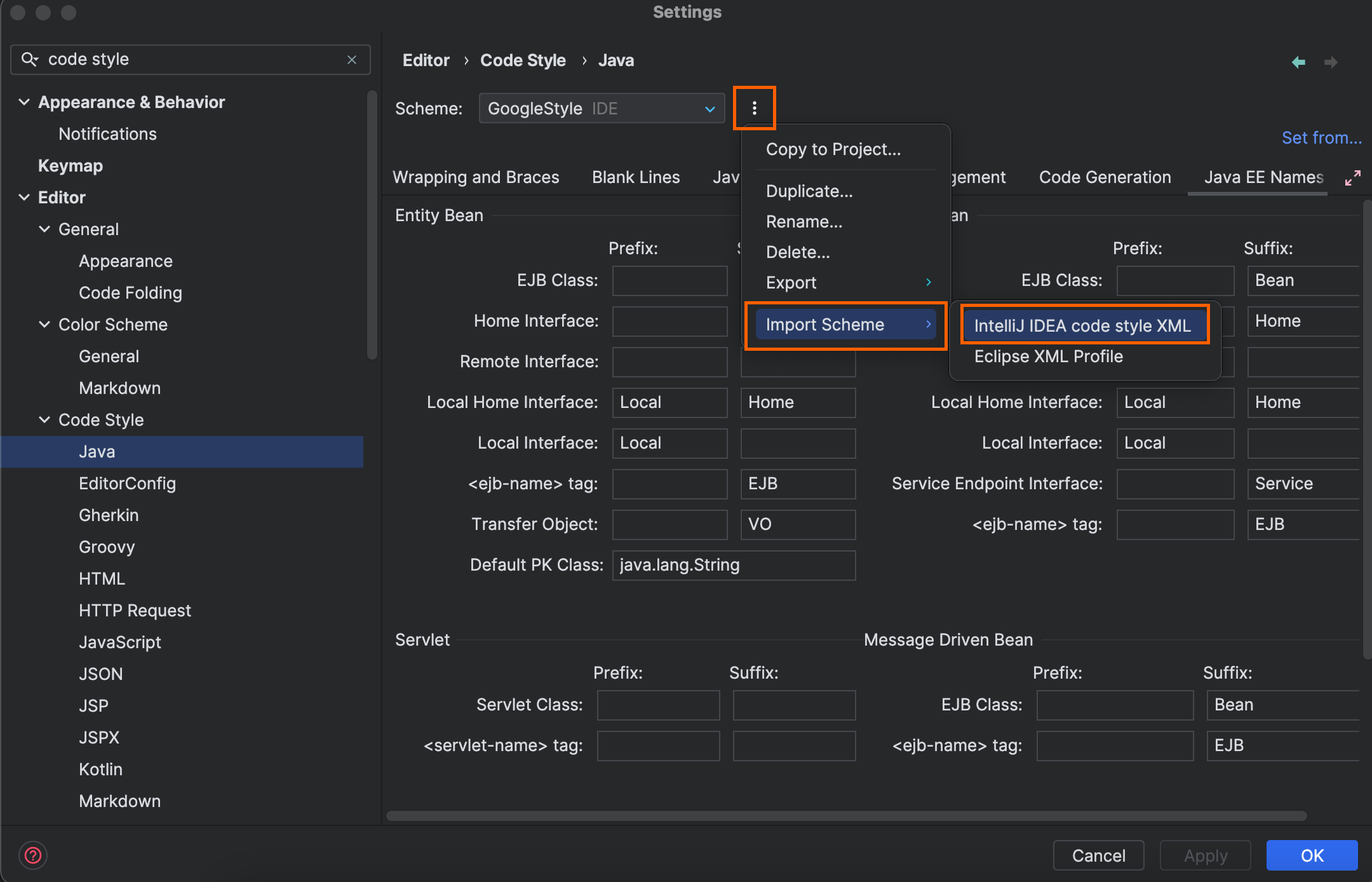Click the three-dot scheme actions icon
This screenshot has height=882, width=1372.
pos(754,108)
